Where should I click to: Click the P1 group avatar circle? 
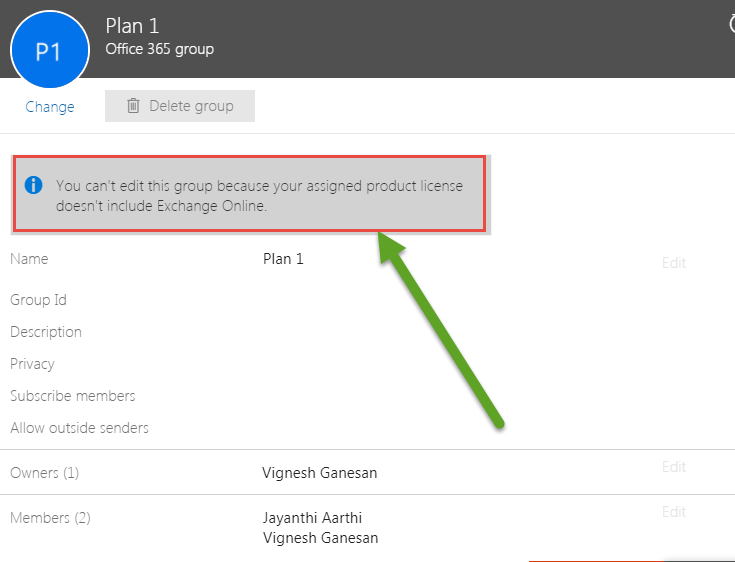point(49,52)
